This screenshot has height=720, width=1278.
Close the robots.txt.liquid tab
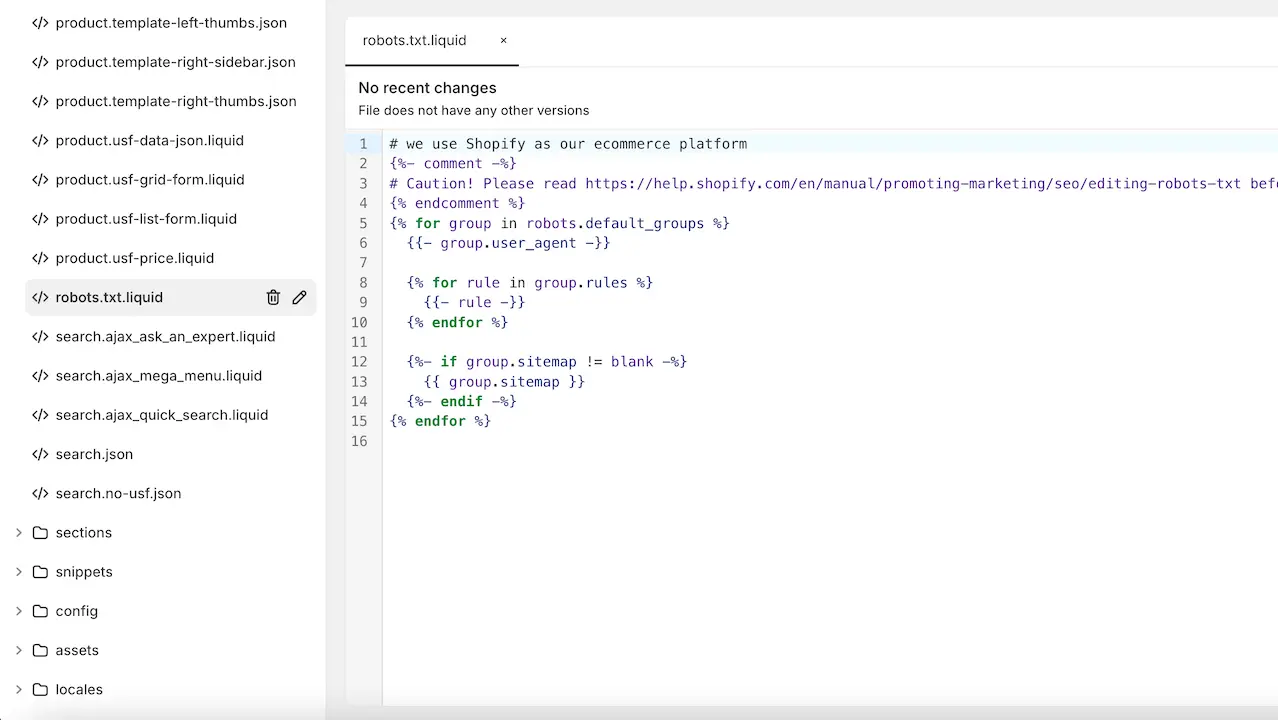click(x=503, y=40)
